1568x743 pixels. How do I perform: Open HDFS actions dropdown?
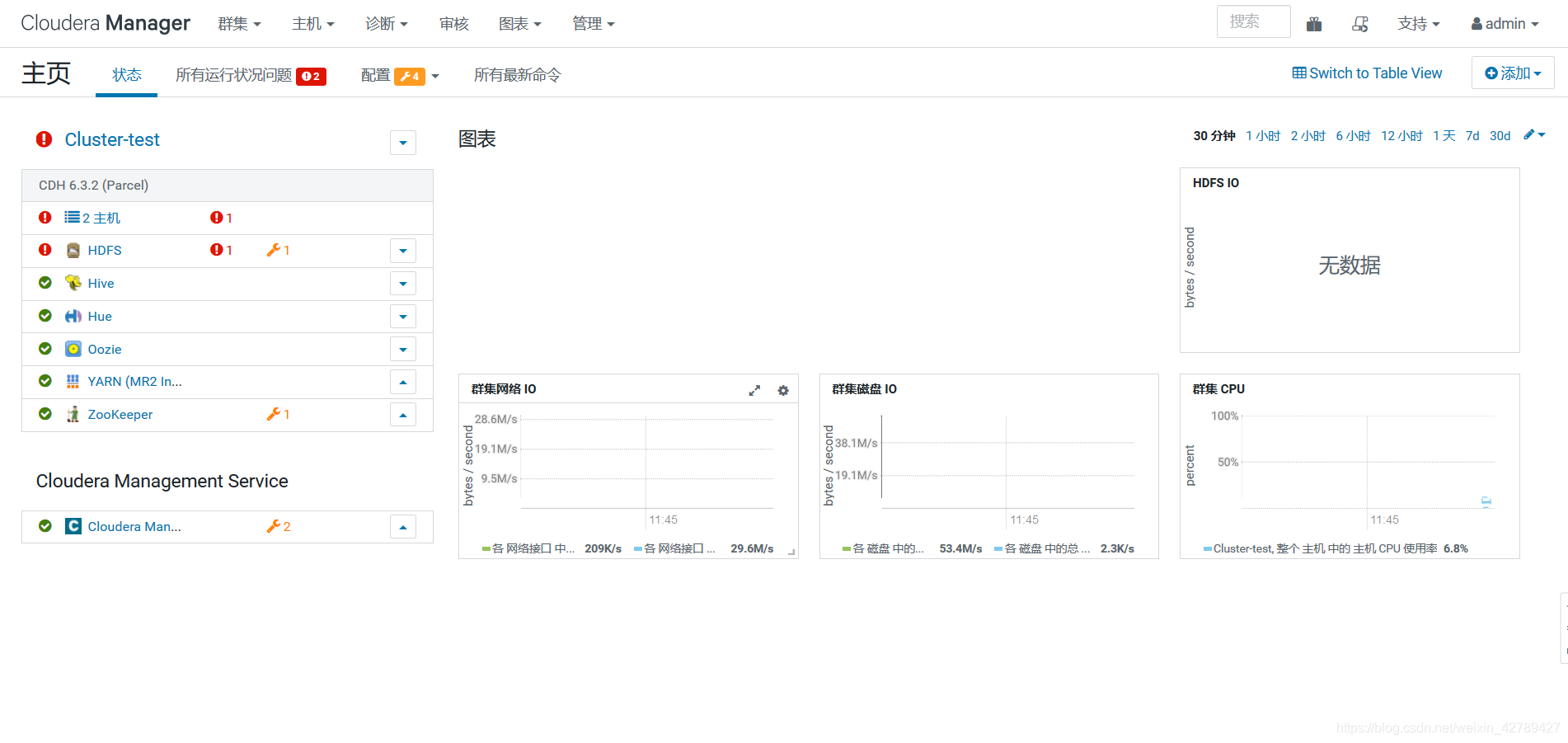403,251
